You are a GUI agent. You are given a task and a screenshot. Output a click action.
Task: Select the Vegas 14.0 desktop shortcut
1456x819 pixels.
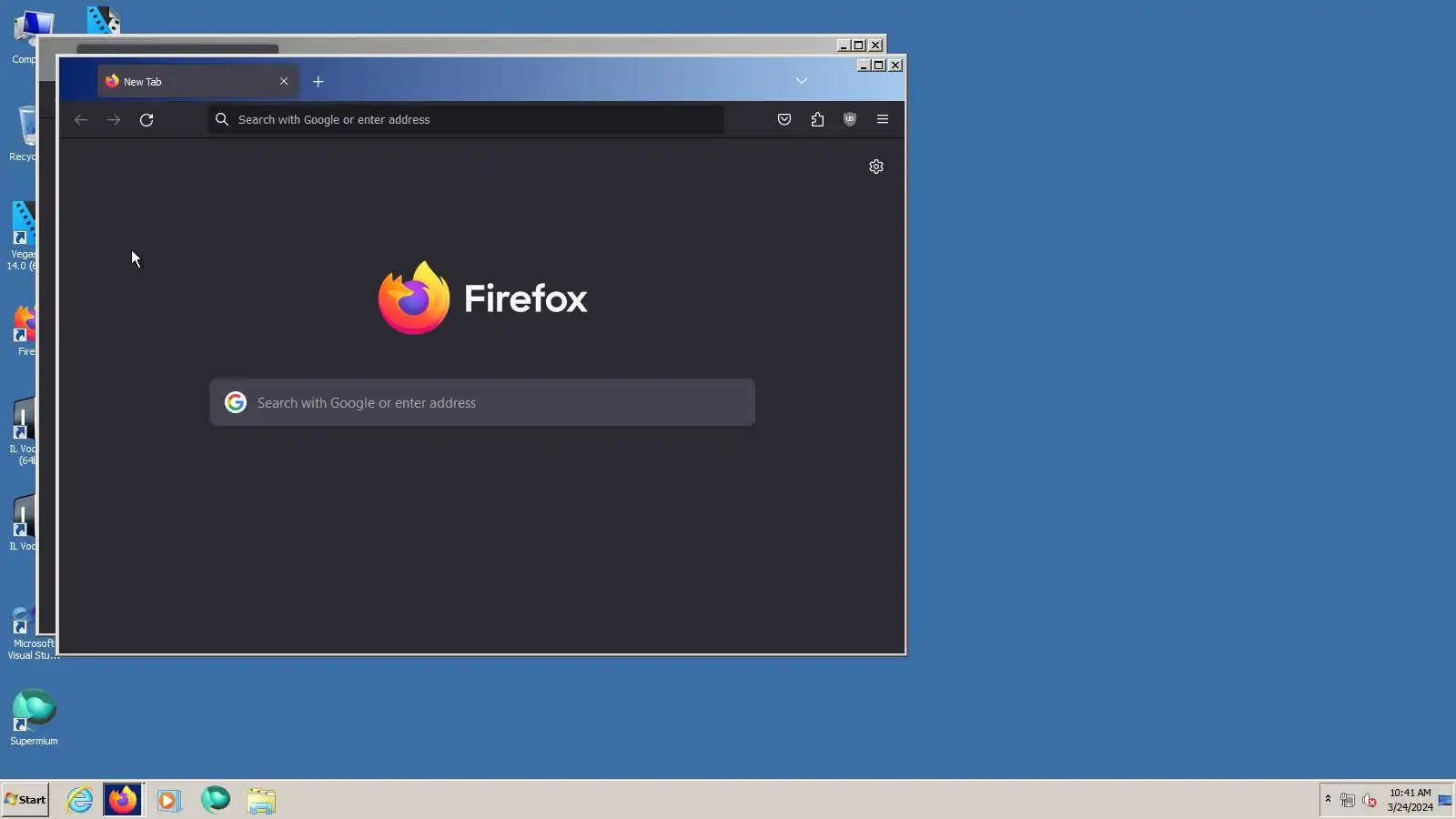24,237
